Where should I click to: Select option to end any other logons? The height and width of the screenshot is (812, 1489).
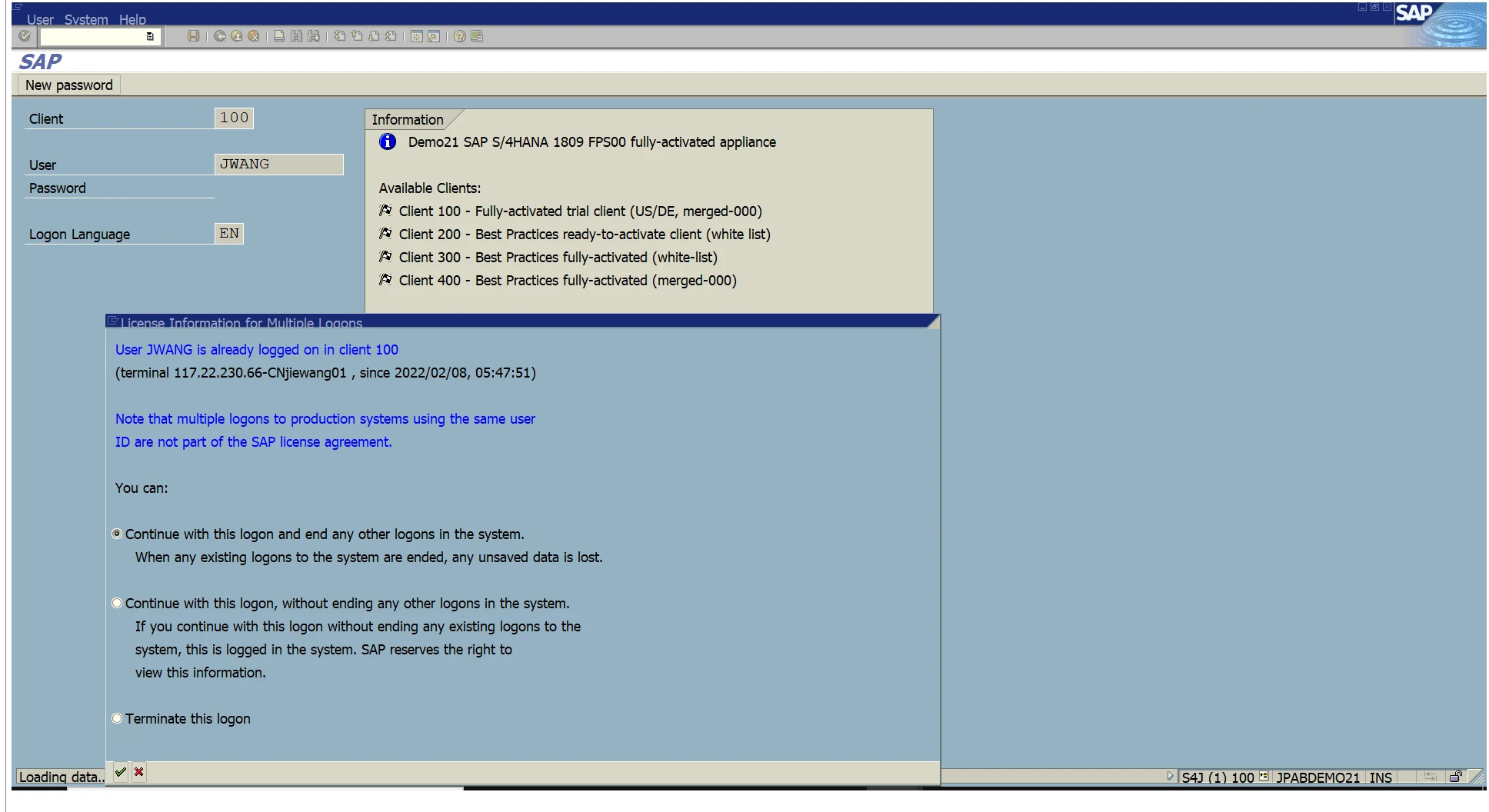(117, 534)
